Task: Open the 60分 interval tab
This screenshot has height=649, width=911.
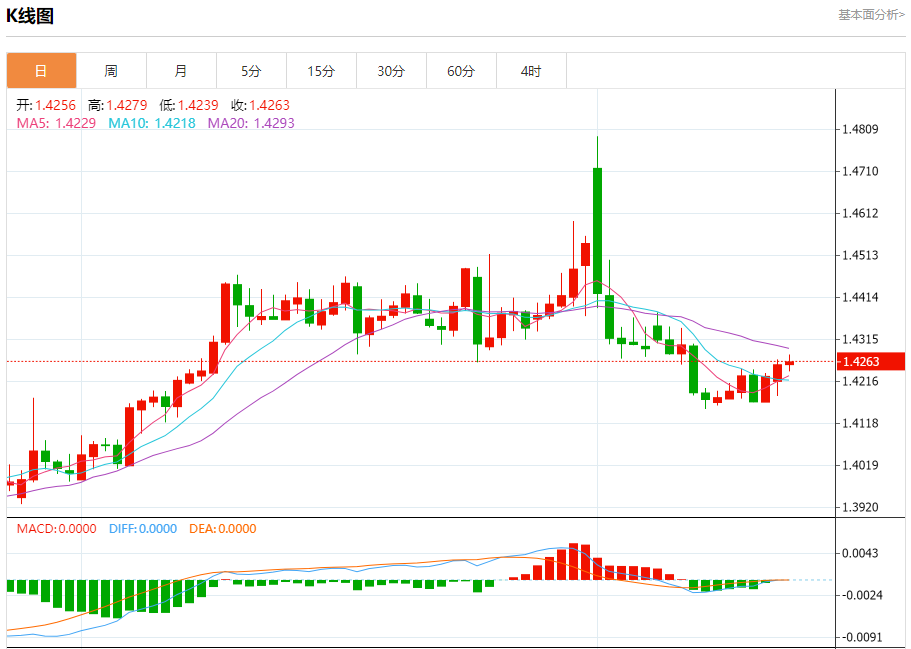Action: 461,71
